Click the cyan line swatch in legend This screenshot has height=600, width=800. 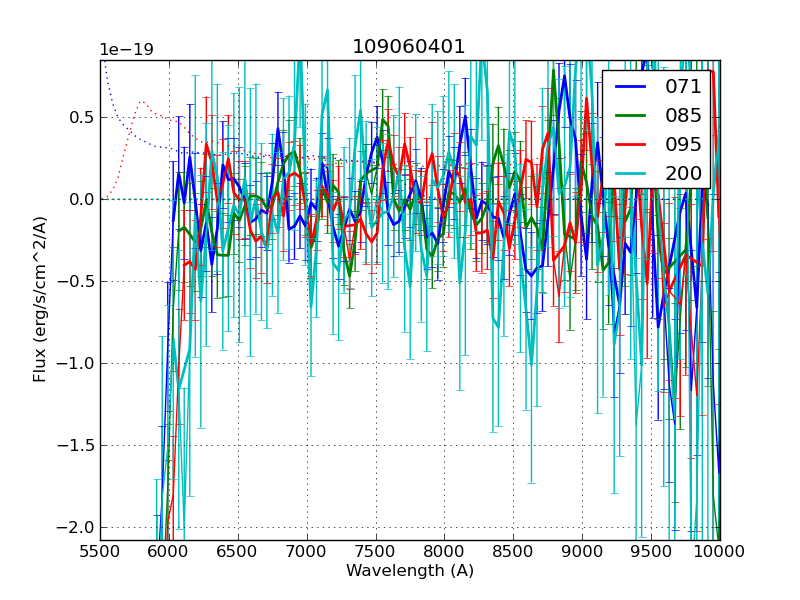[632, 173]
